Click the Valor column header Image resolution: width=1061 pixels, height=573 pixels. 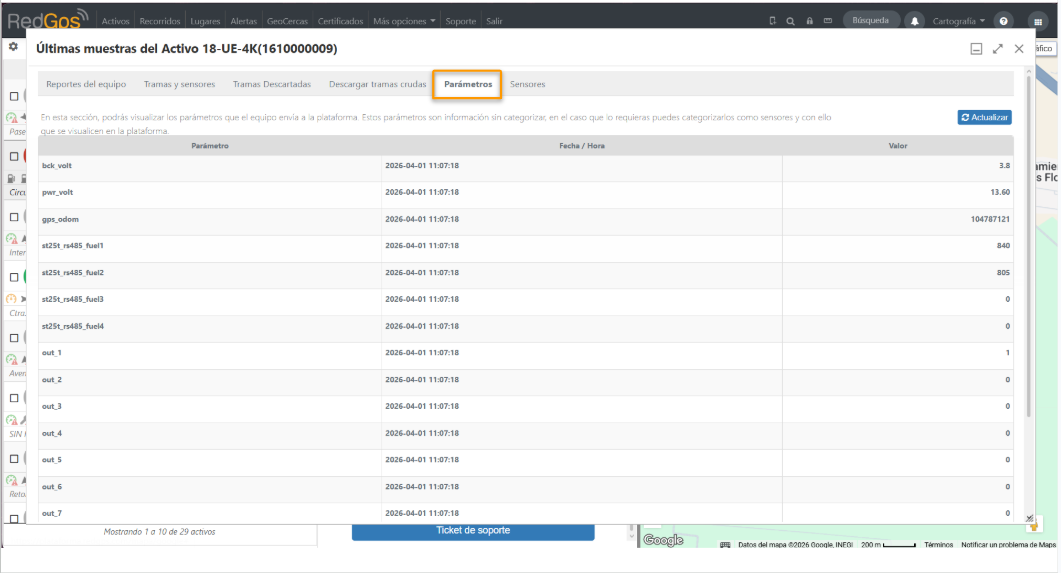click(x=898, y=145)
